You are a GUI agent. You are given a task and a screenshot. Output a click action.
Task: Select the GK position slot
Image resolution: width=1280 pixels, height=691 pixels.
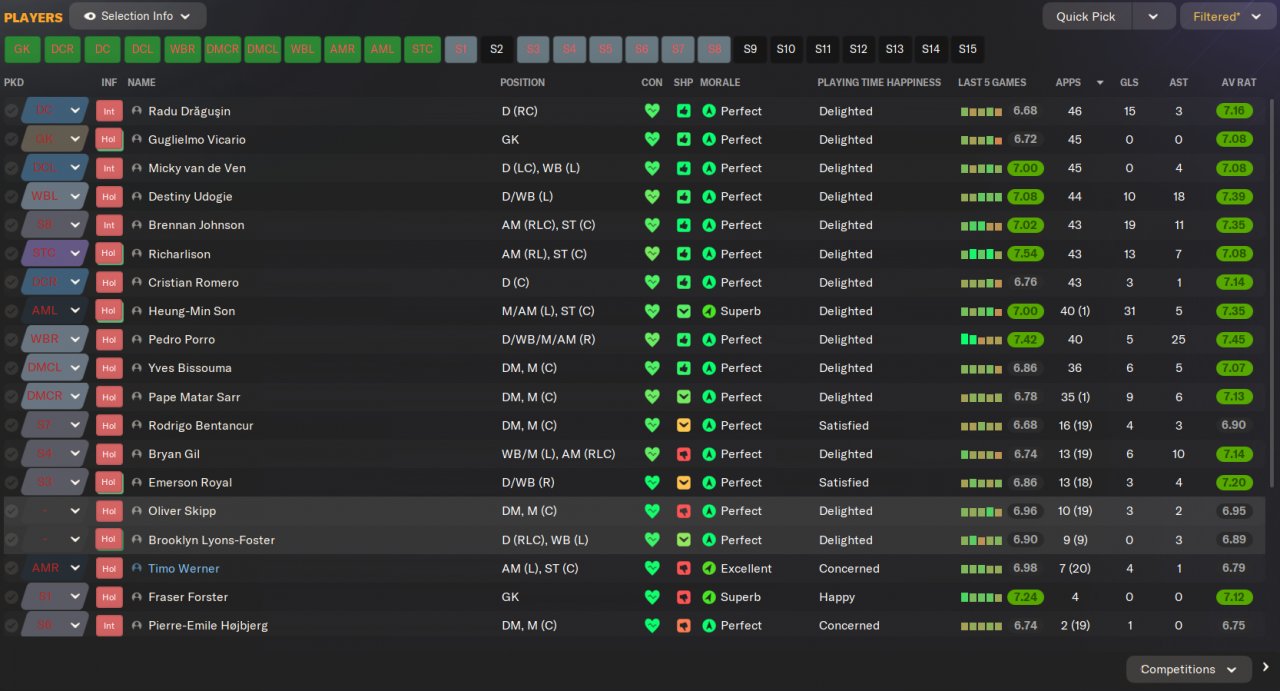[x=22, y=49]
